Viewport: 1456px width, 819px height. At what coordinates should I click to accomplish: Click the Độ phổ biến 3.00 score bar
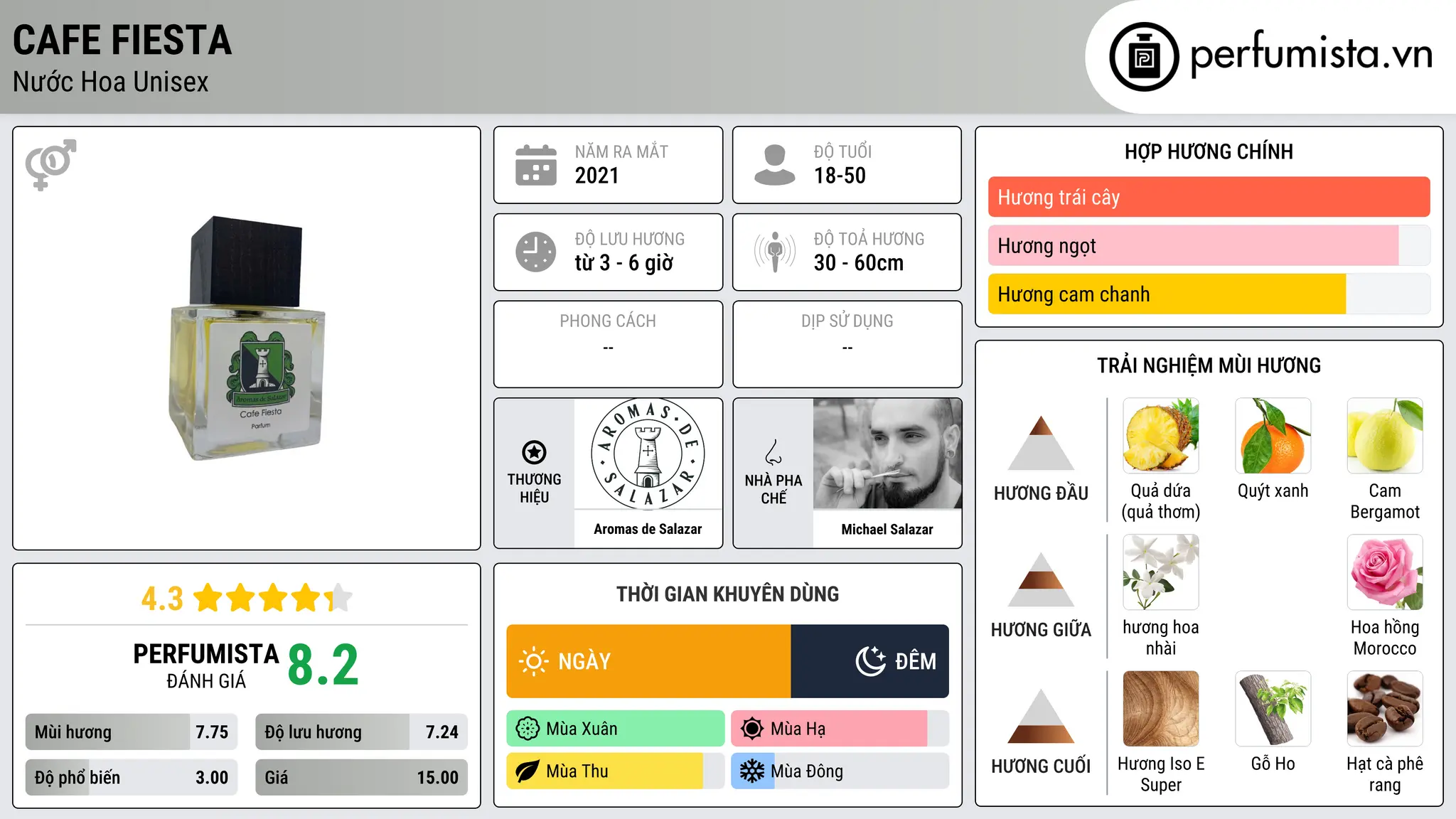(131, 777)
